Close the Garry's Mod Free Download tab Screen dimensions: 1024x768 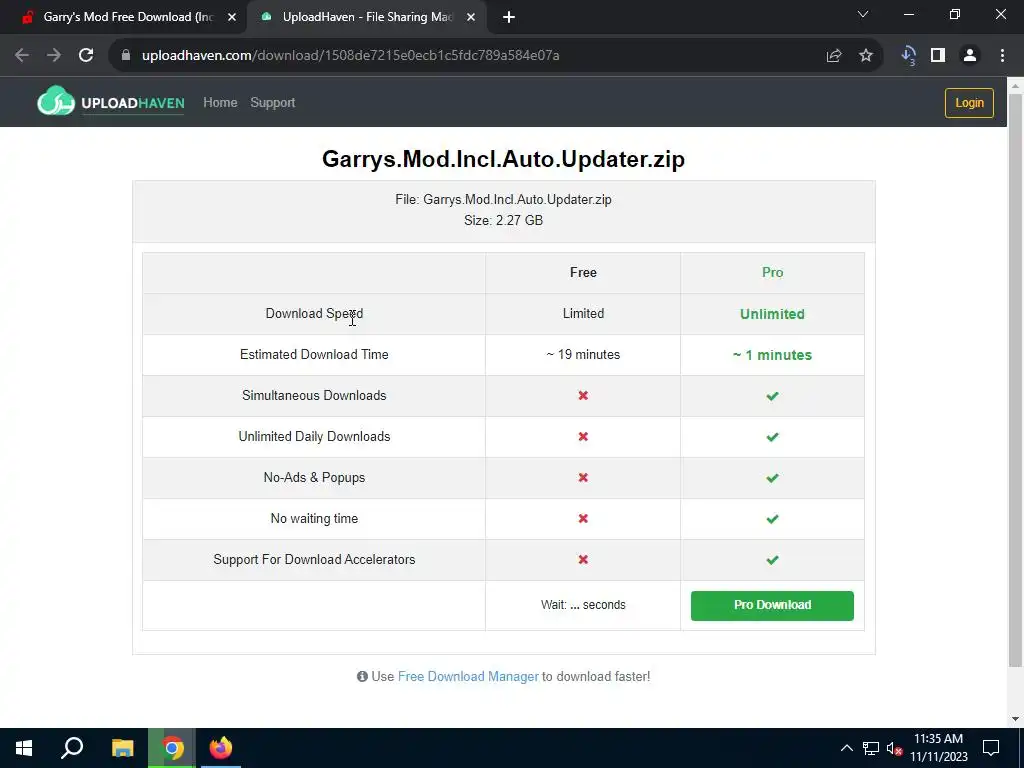point(232,18)
